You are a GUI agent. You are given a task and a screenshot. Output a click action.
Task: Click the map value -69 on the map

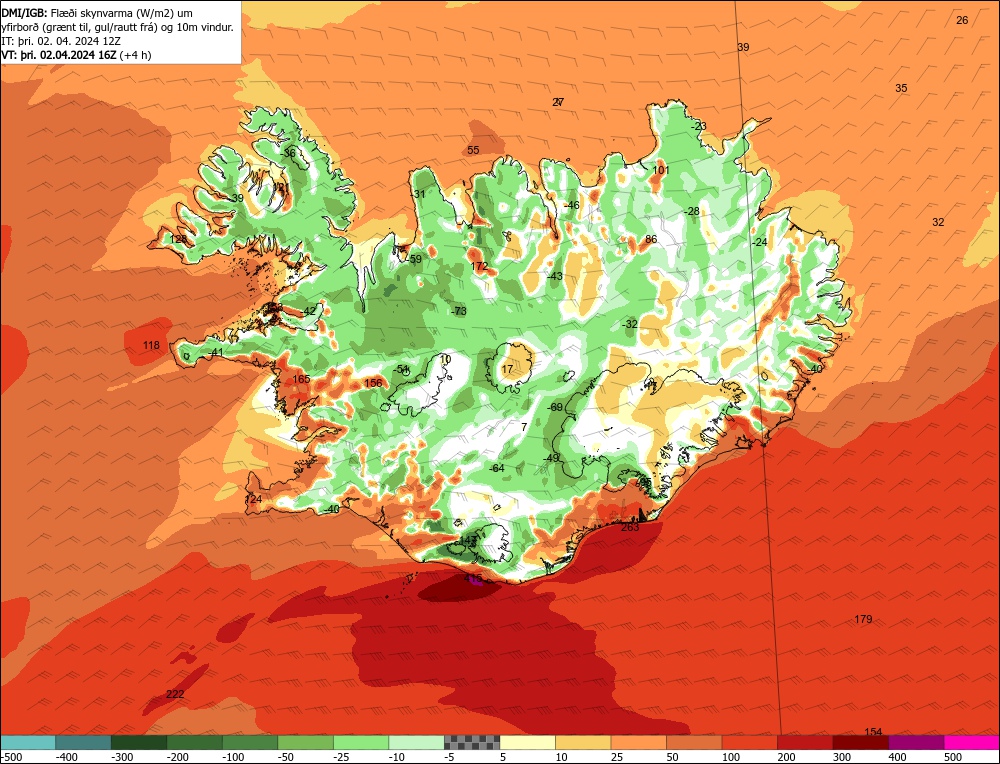(555, 408)
